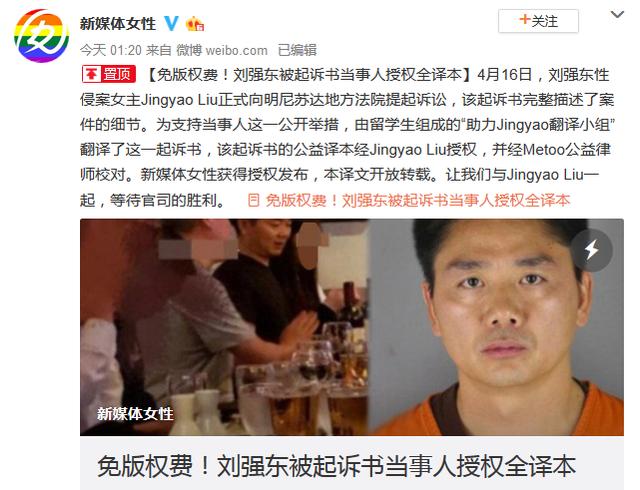Open the 今天 01:20 timestamp link

[110, 50]
